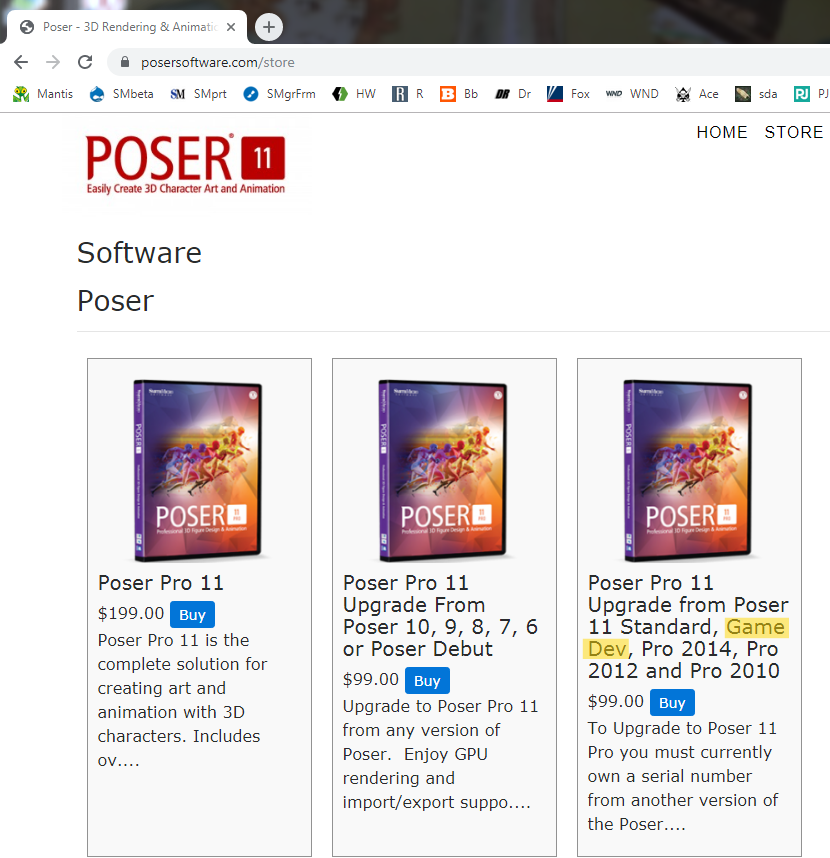Open the Poser Pro 11 title link

161,583
